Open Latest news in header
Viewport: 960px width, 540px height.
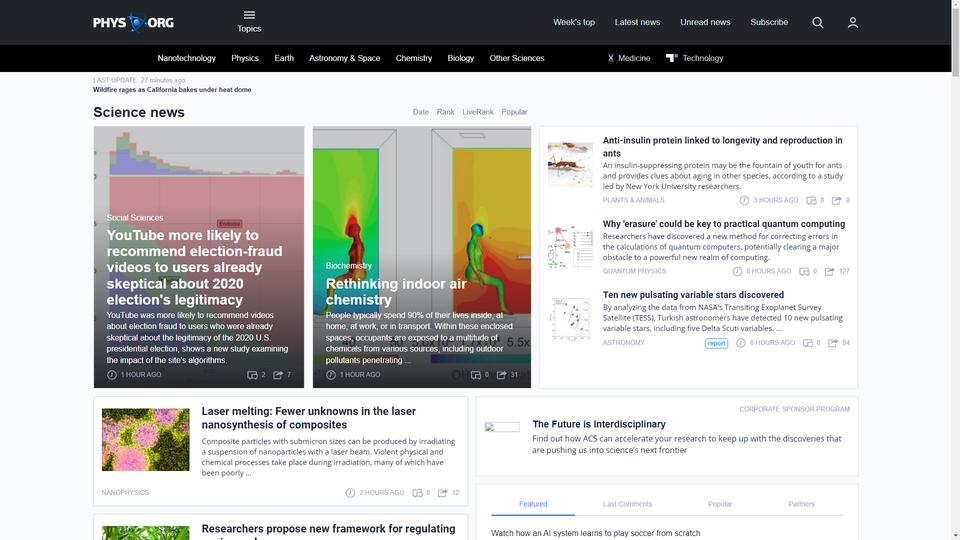637,22
